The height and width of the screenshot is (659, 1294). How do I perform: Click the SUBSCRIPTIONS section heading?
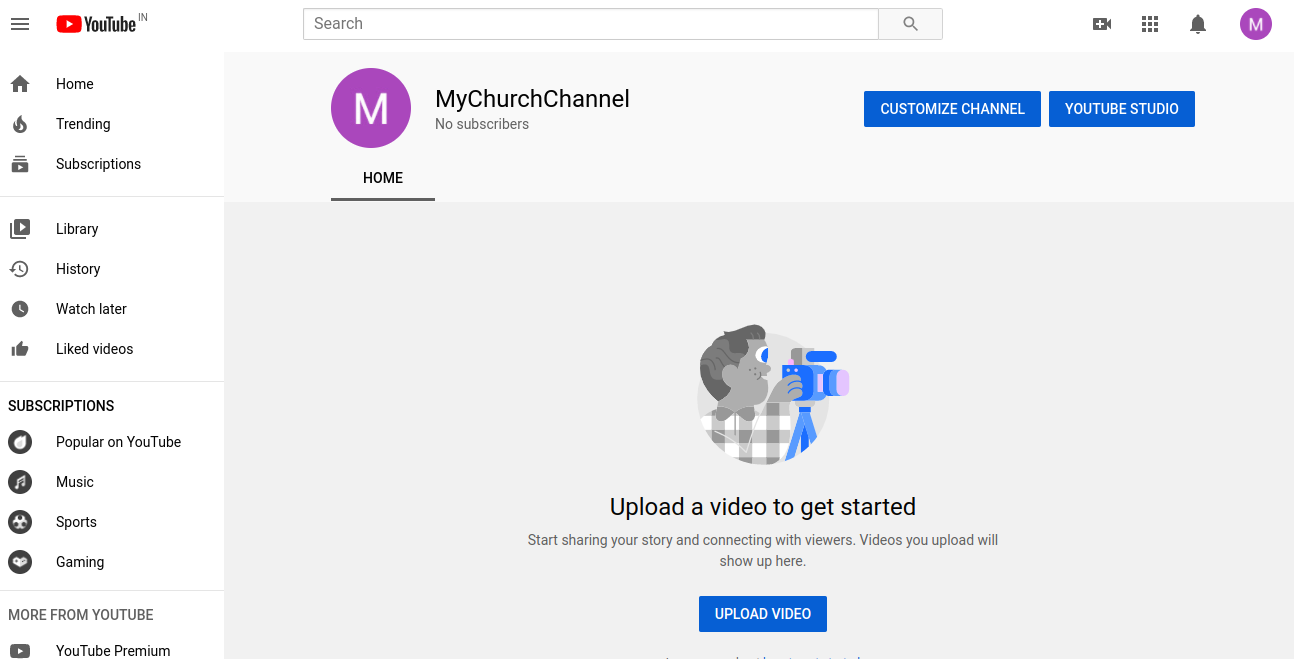[61, 406]
